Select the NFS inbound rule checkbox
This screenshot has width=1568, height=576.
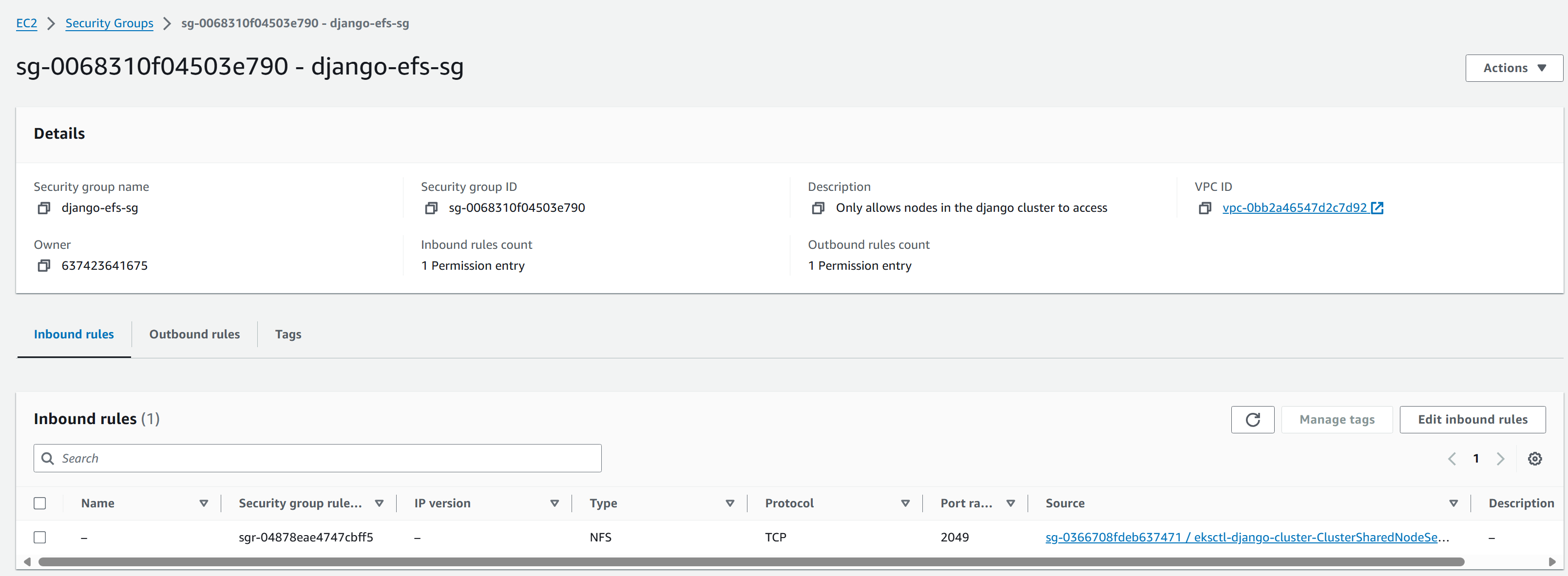pyautogui.click(x=40, y=537)
